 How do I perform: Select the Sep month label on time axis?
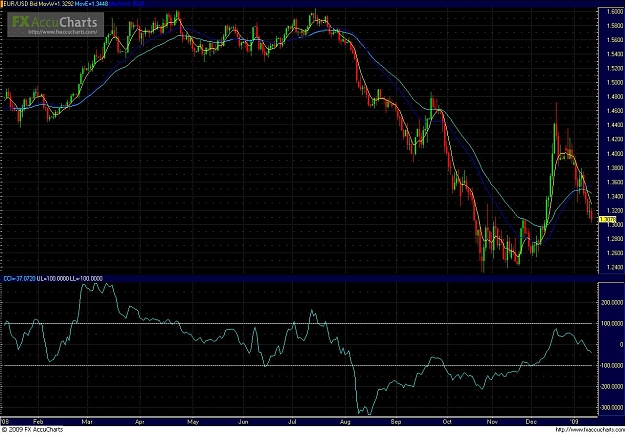(396, 422)
